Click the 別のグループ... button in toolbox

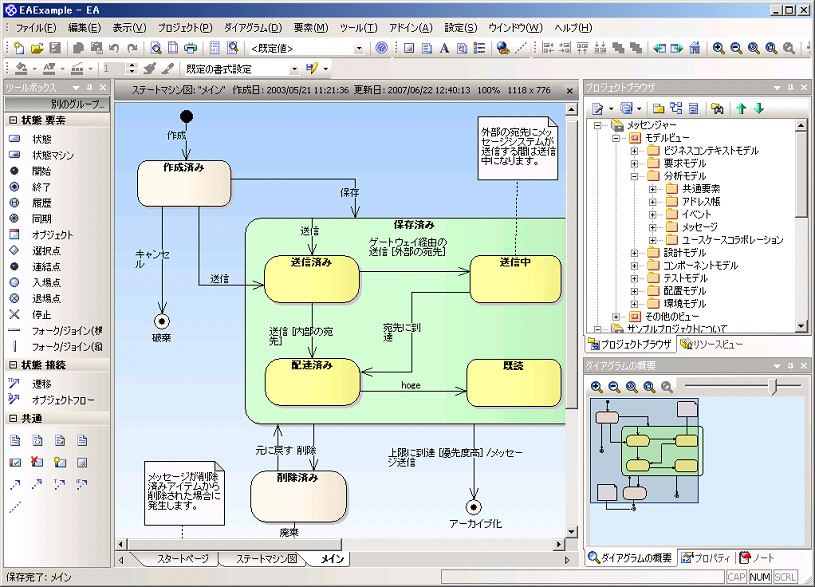click(57, 104)
